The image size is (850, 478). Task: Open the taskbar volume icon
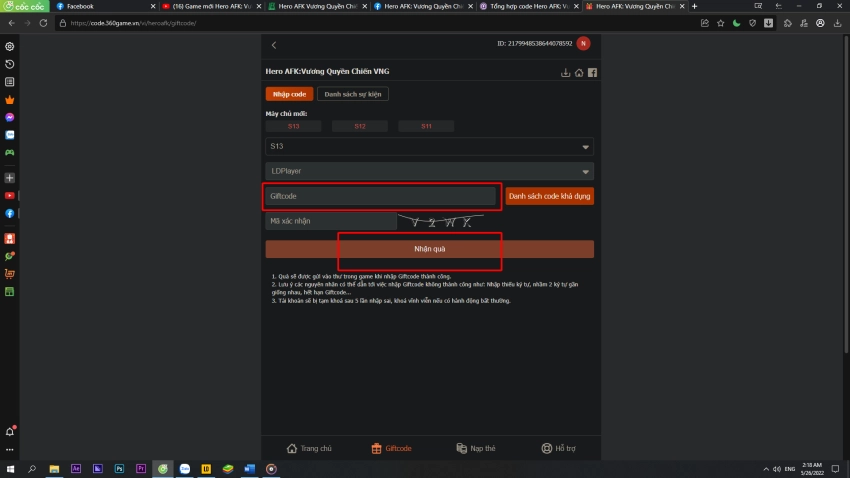(777, 469)
